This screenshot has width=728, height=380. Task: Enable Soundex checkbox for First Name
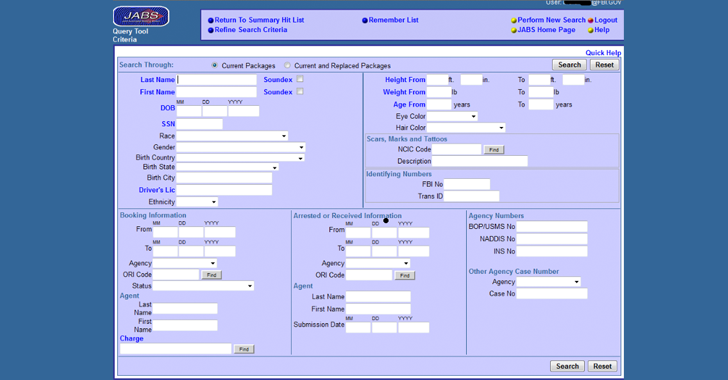[x=300, y=92]
